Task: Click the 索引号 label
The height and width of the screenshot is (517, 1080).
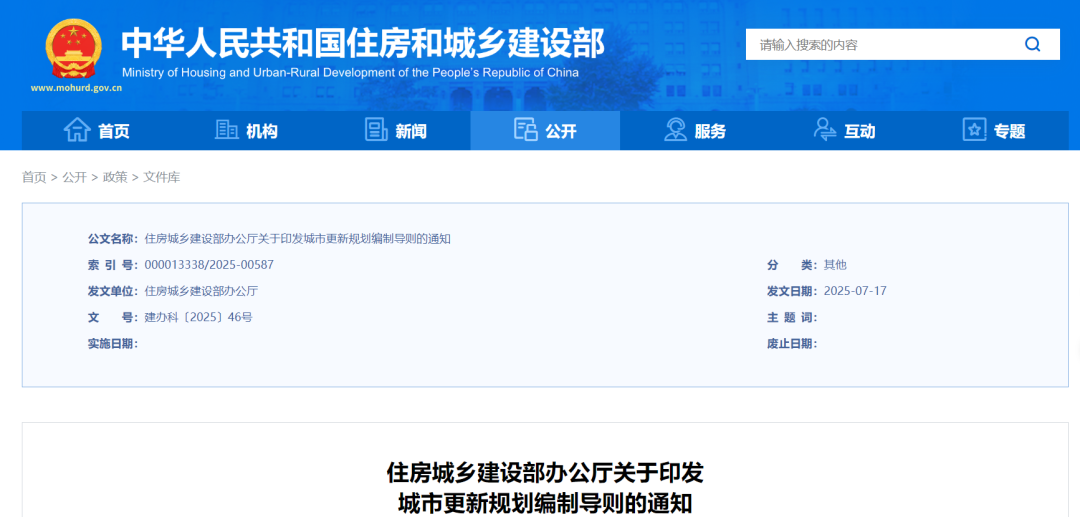Action: point(113,265)
